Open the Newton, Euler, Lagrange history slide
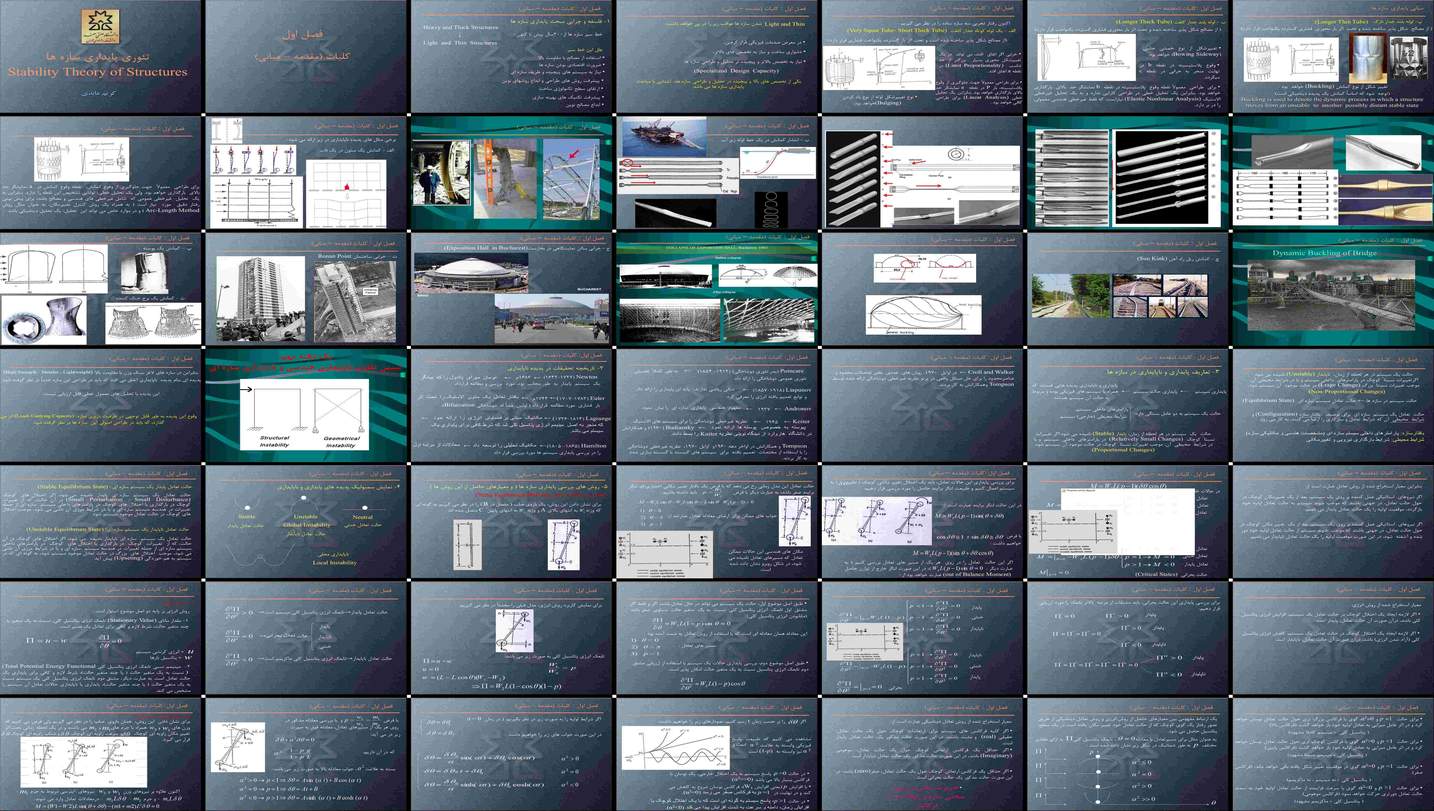1434x811 pixels. [511, 405]
